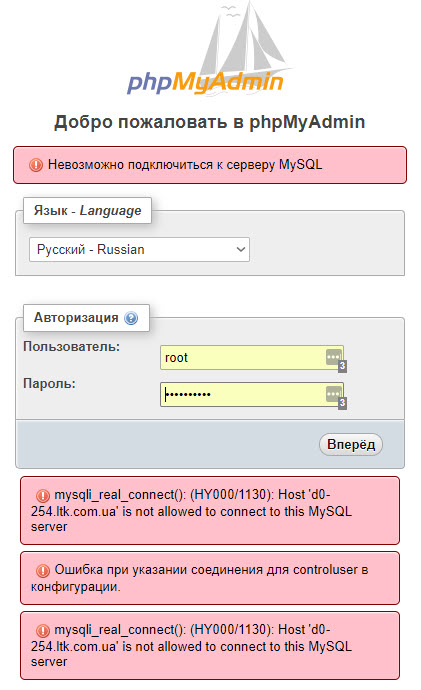
Task: Click the error icon beside "Невозможно подключиться" message
Action: pyautogui.click(x=36, y=165)
